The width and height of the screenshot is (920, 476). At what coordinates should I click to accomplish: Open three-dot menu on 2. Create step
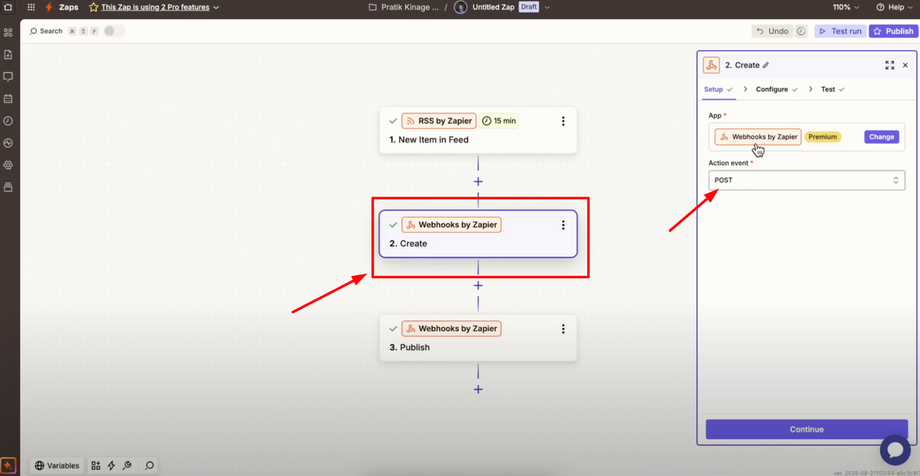pyautogui.click(x=563, y=225)
